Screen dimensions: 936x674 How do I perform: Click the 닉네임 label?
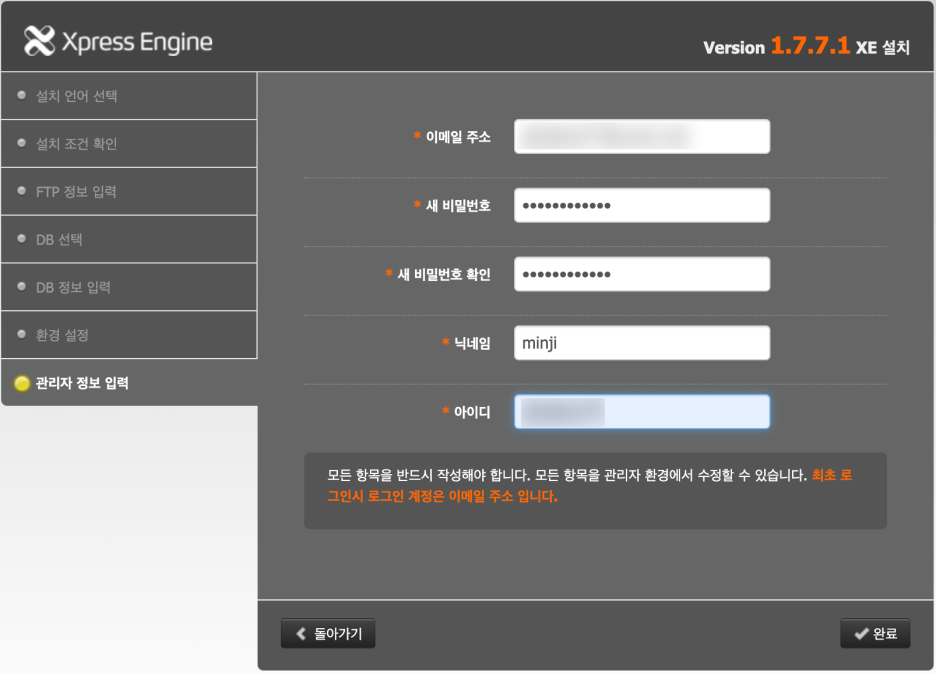tap(472, 343)
